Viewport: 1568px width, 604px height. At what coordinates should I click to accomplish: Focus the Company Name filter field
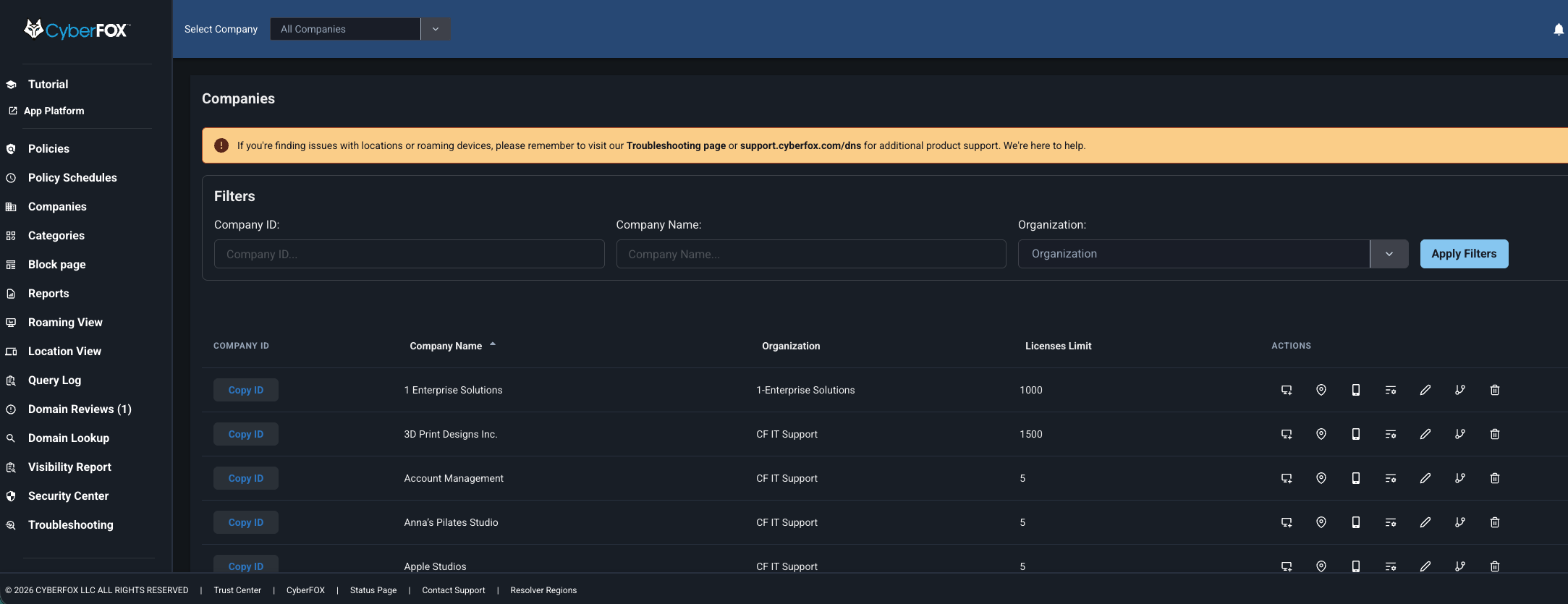pos(811,254)
